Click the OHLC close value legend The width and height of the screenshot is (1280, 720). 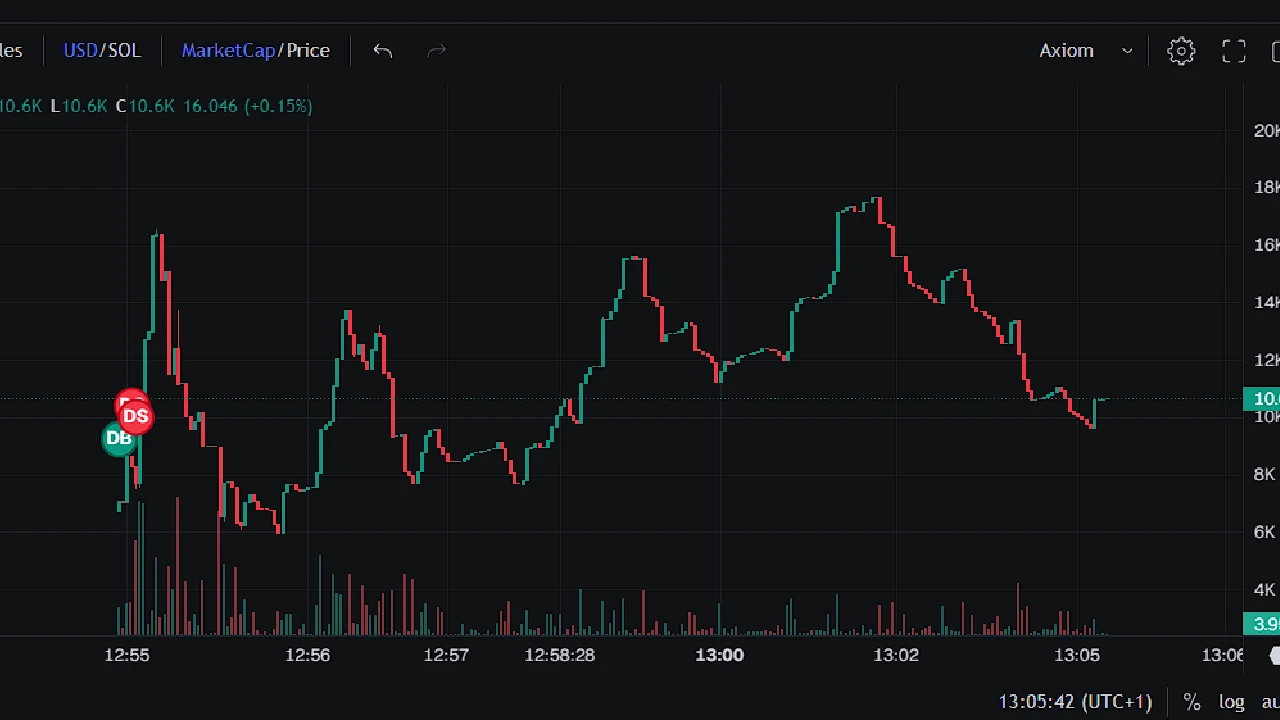point(146,106)
